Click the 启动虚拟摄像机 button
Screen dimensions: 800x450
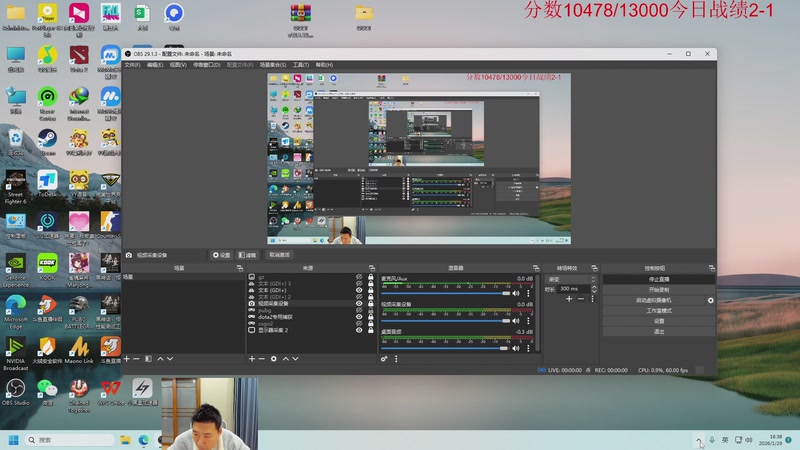654,301
